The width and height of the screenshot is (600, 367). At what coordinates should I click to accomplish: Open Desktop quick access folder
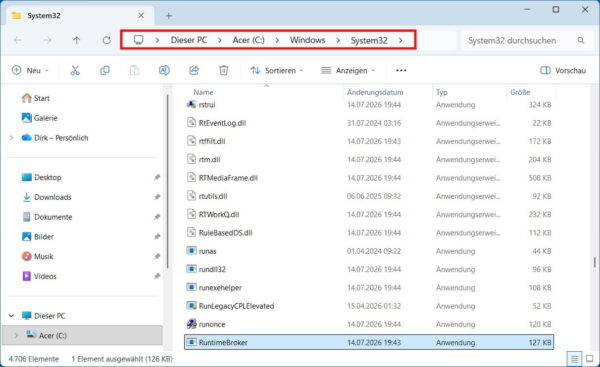click(41, 177)
